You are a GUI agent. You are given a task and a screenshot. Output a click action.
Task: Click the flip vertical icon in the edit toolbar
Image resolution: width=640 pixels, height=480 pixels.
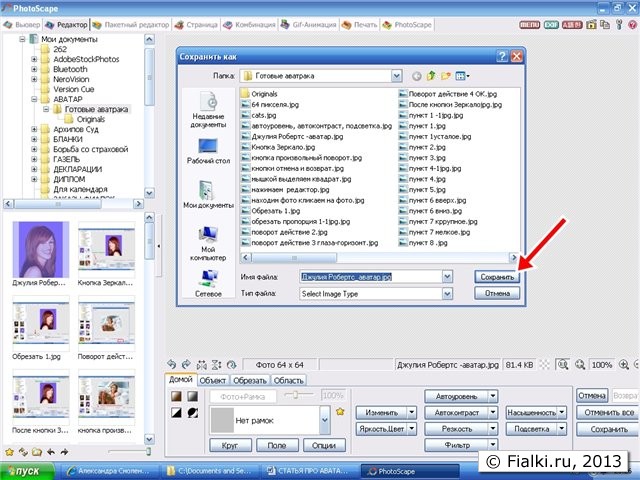pyautogui.click(x=216, y=364)
